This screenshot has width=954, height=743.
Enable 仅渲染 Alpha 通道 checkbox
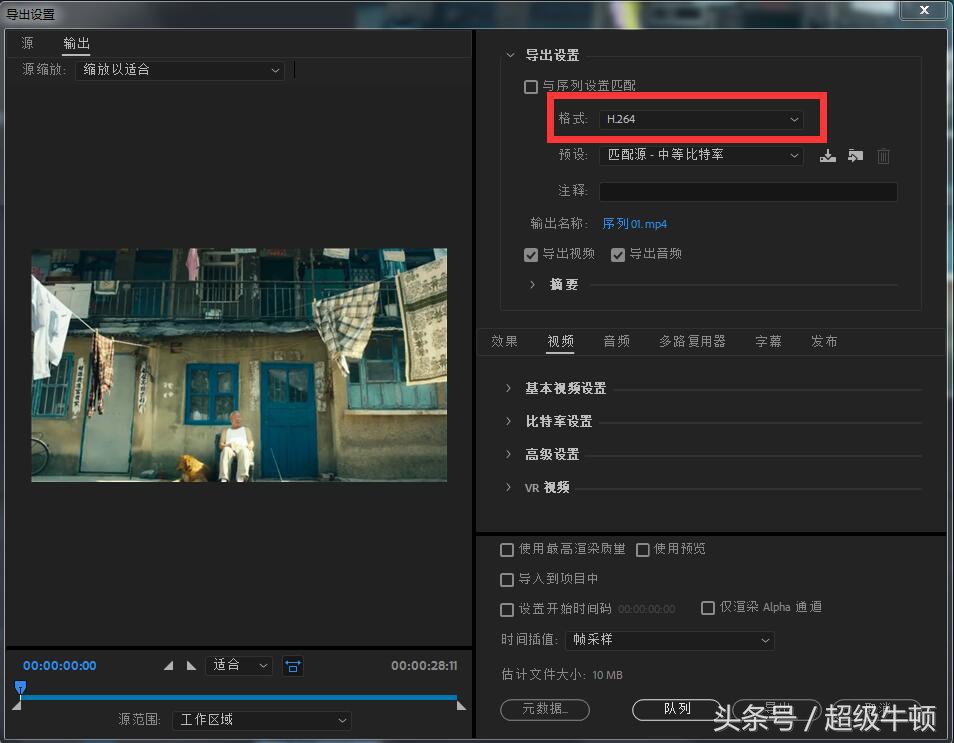(x=708, y=608)
